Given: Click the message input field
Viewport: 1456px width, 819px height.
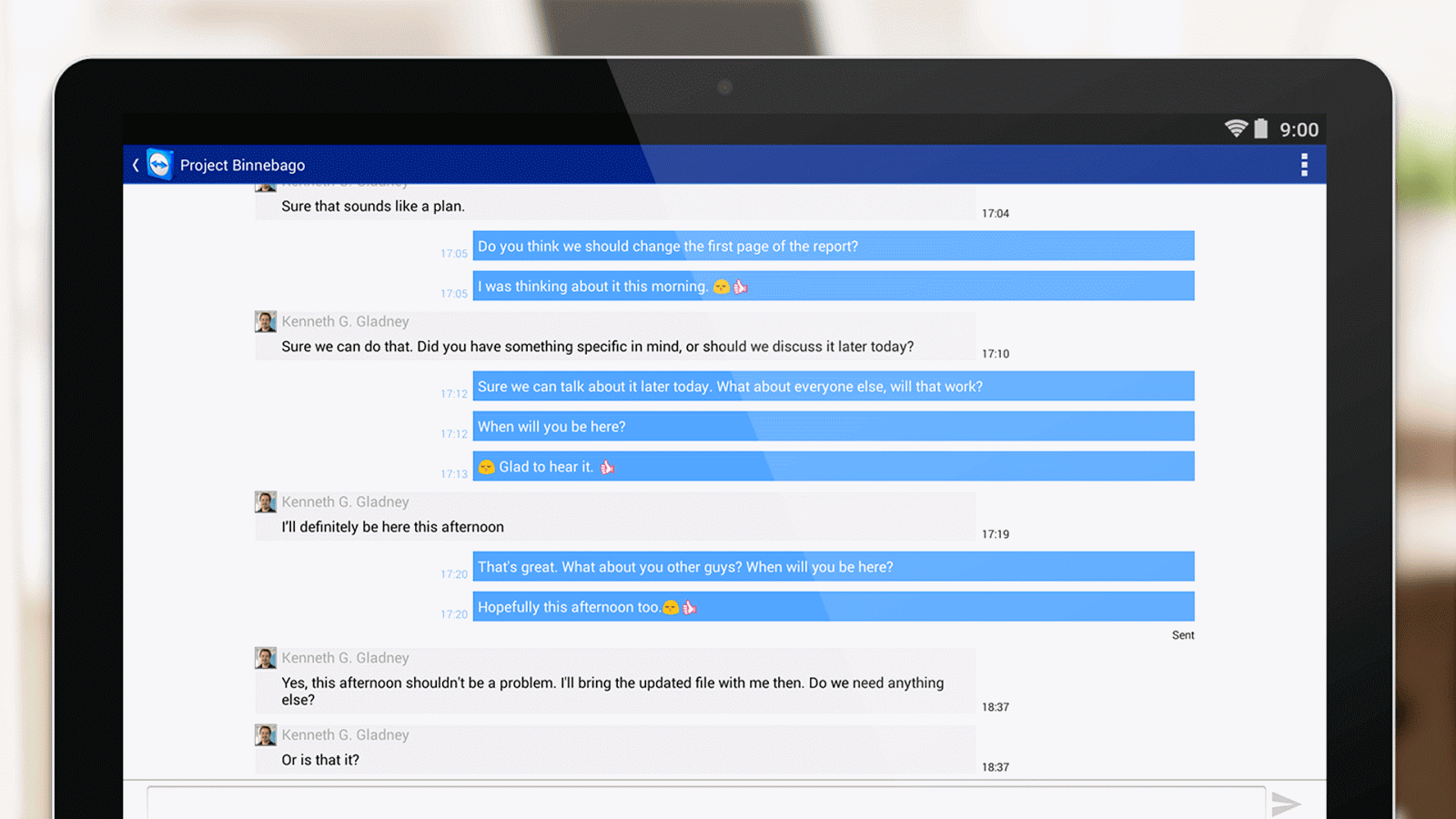Looking at the screenshot, I should click(x=701, y=803).
